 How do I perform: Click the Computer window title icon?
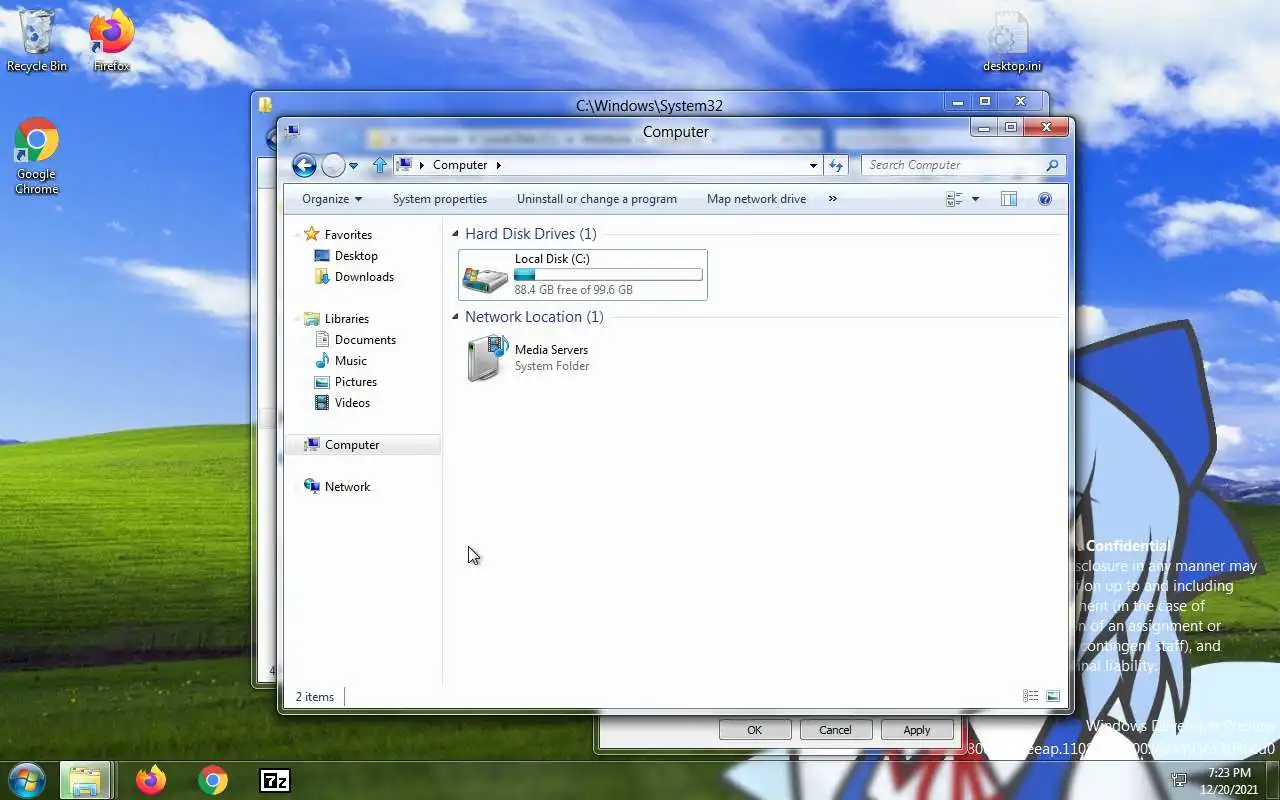click(x=291, y=130)
